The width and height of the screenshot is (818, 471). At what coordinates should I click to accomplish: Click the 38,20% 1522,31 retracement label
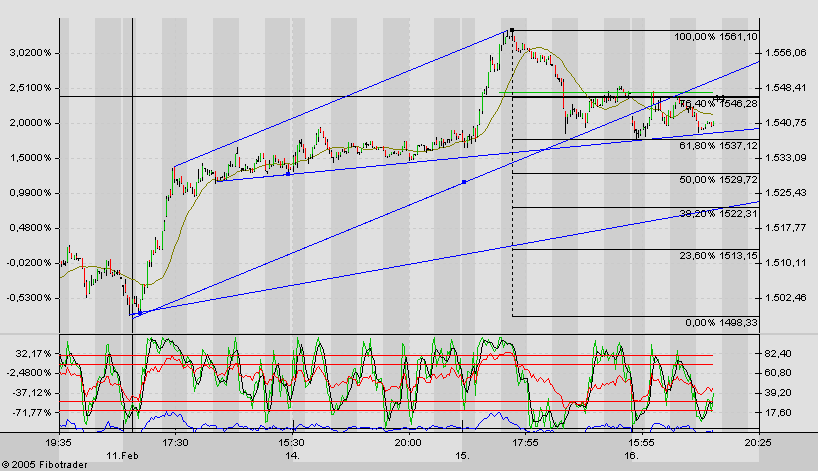click(x=718, y=213)
